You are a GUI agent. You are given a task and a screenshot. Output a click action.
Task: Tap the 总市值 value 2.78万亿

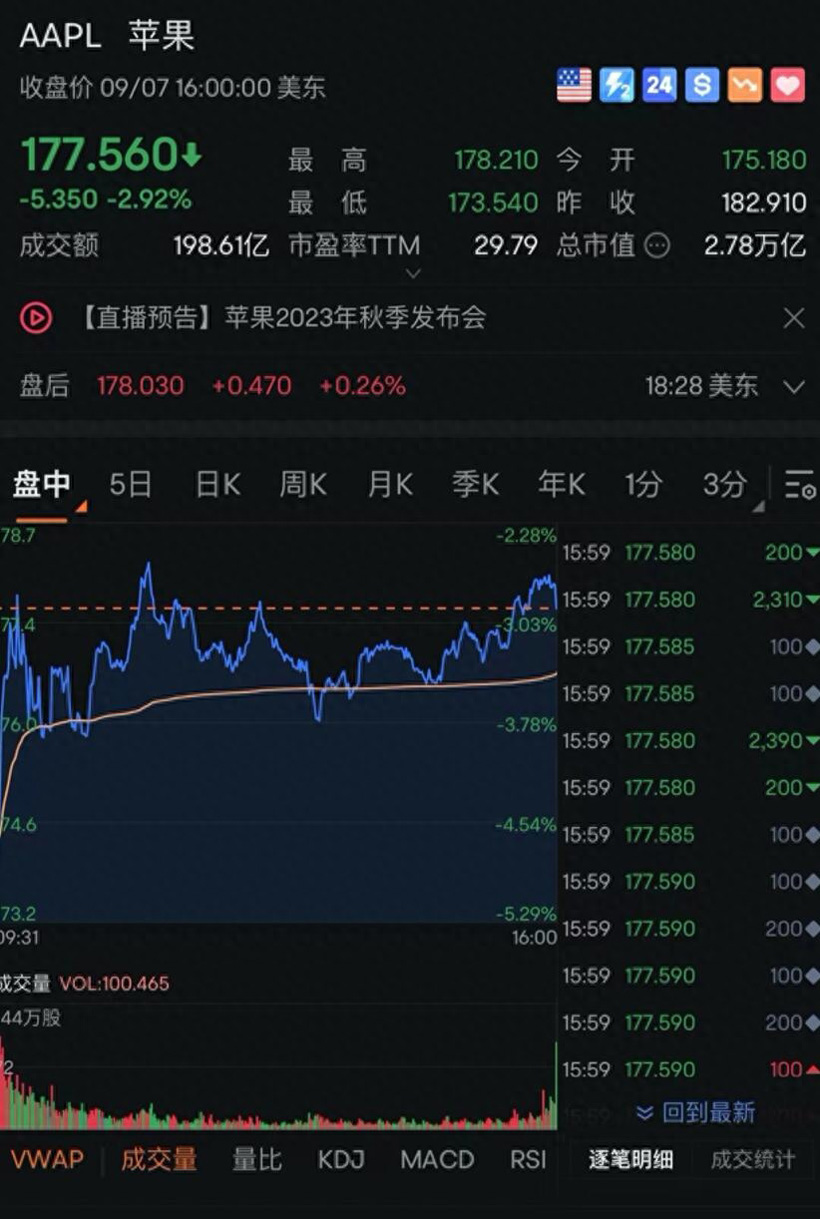(x=755, y=246)
